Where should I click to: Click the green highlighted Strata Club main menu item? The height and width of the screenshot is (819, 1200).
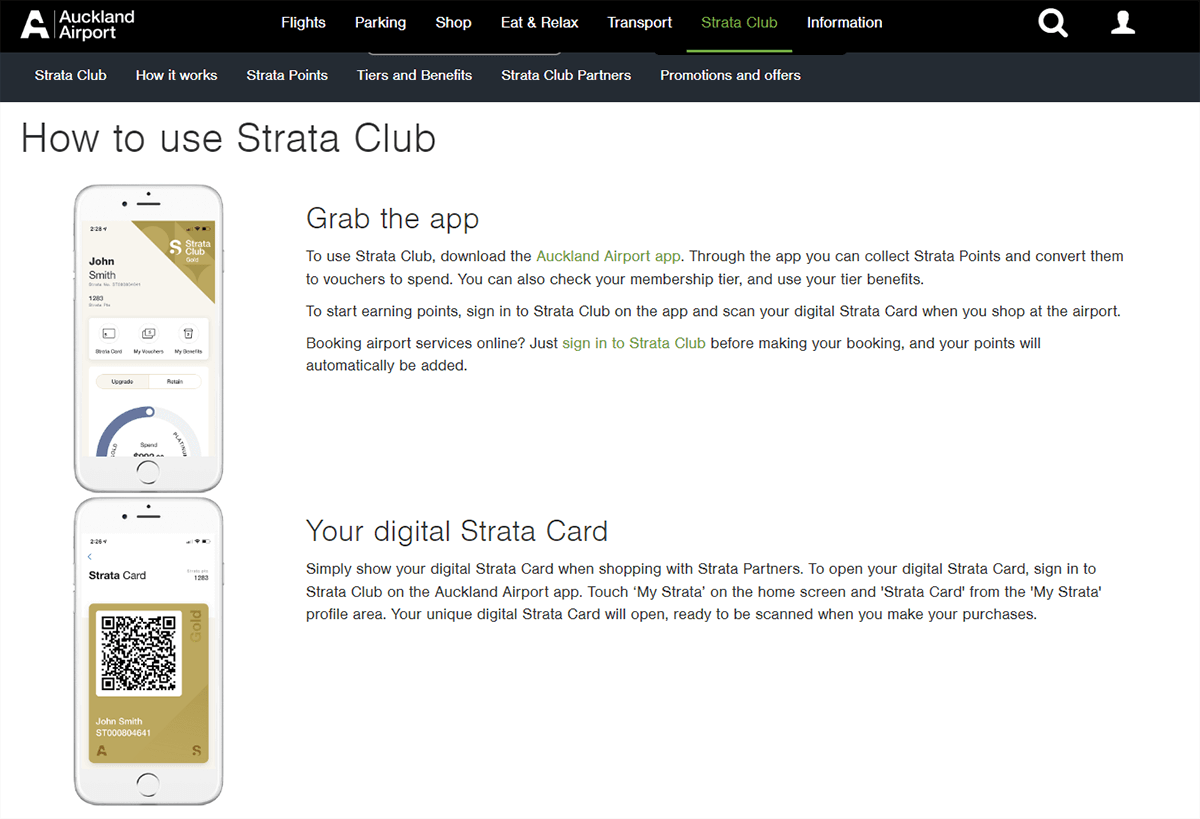tap(739, 23)
